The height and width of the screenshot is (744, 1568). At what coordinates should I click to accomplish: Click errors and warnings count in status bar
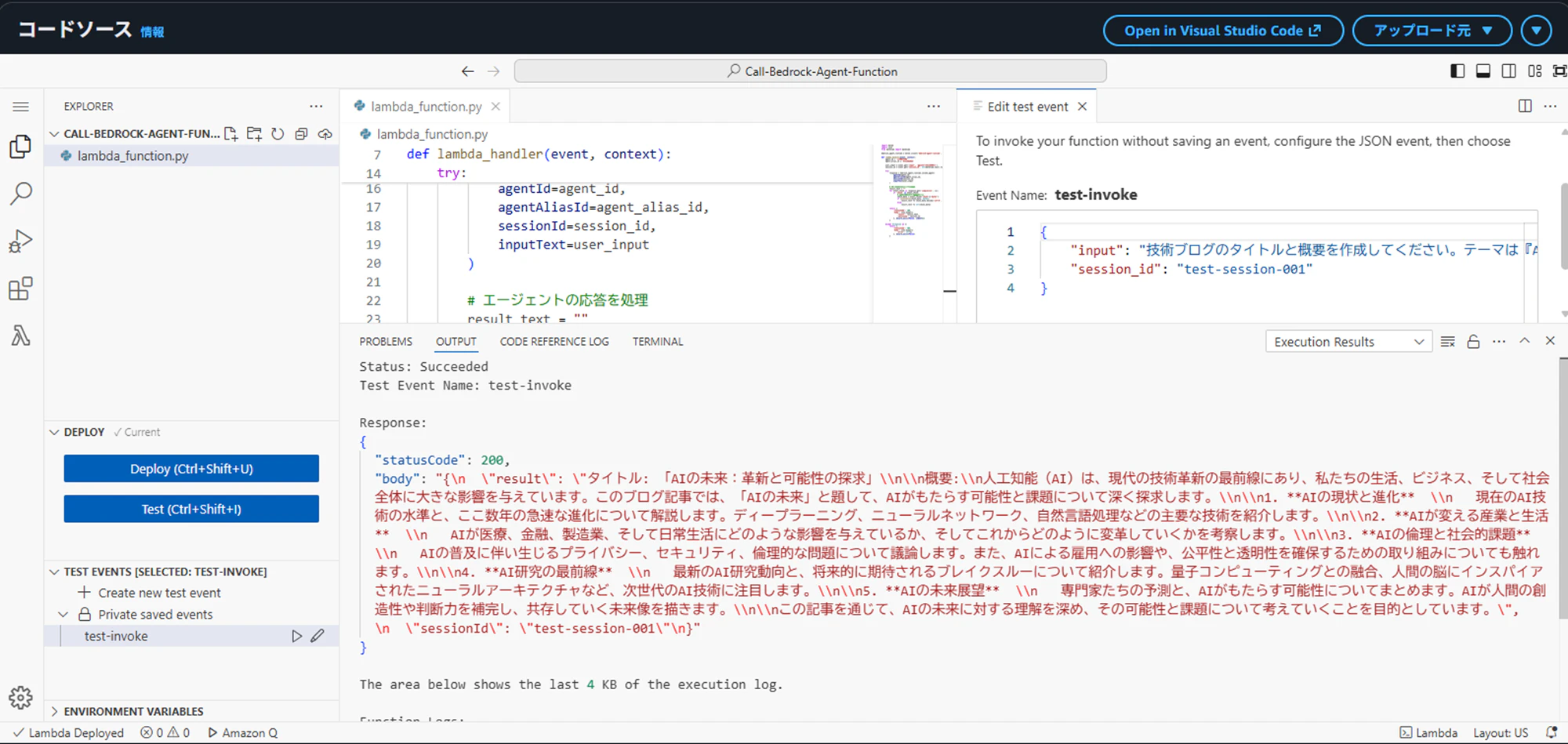(165, 733)
